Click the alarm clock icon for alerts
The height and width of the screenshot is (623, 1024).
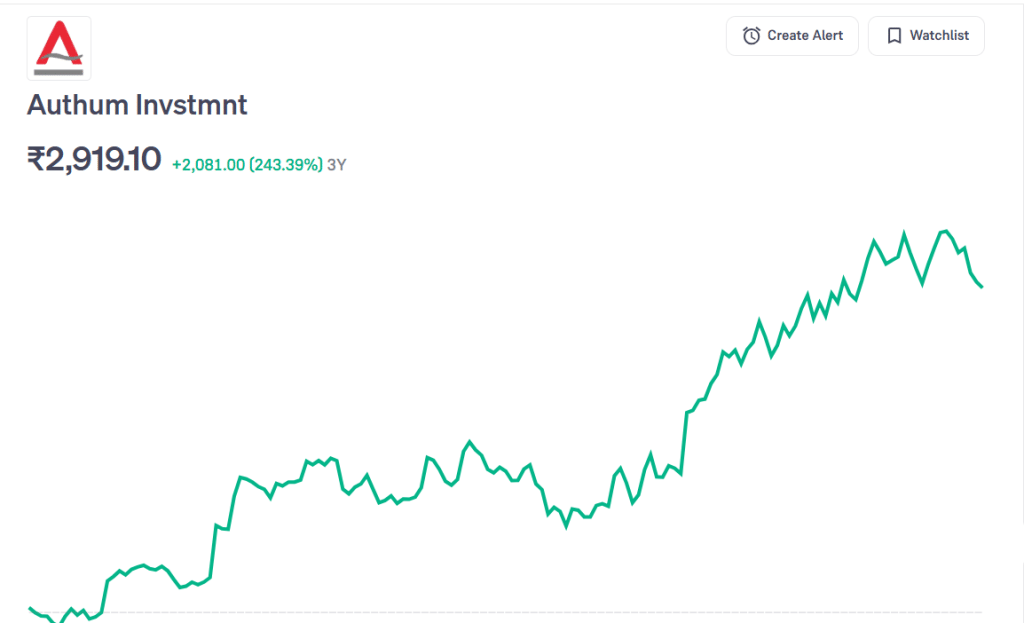[751, 36]
